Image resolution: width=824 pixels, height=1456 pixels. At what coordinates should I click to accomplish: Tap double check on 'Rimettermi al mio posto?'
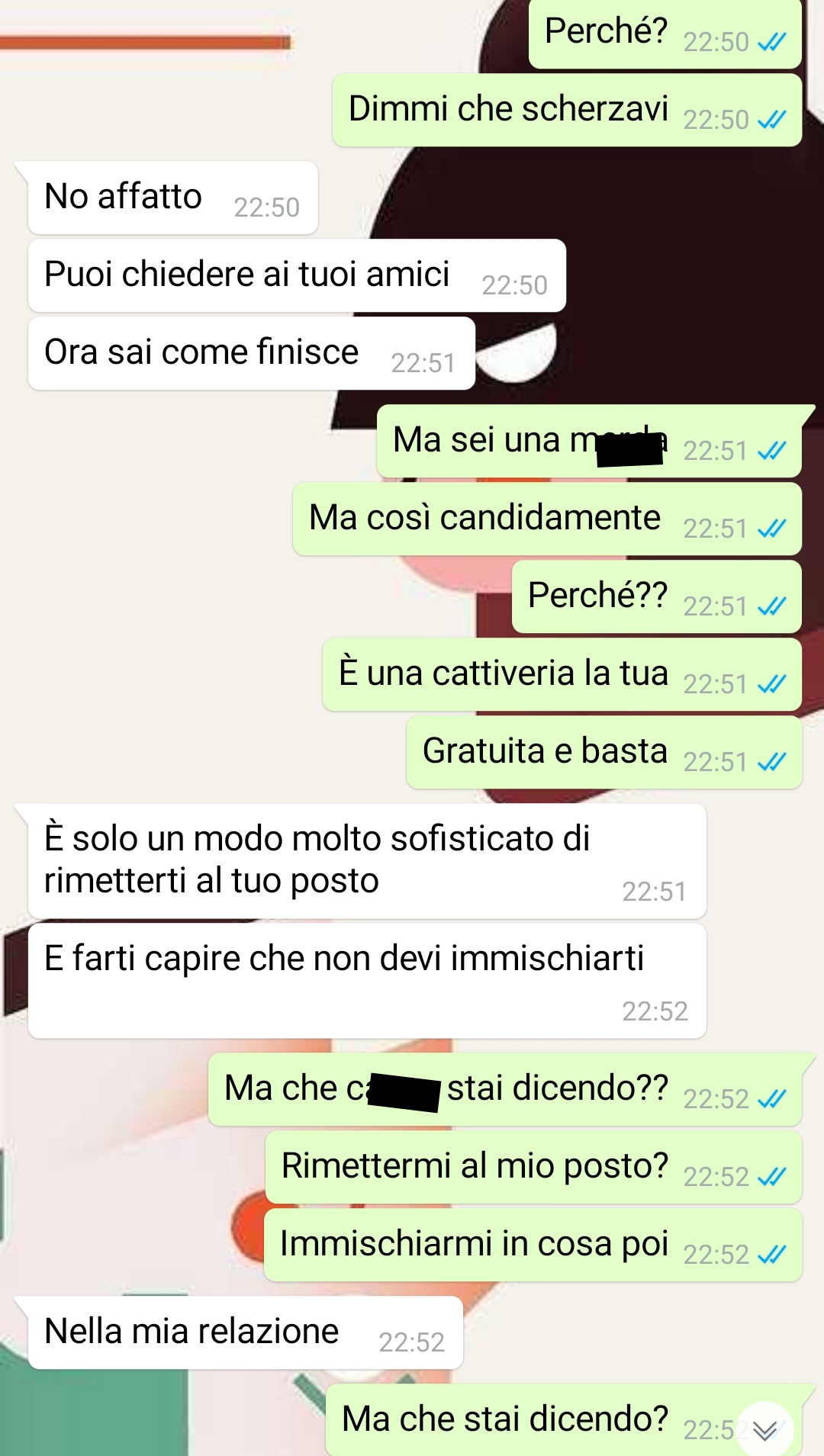pyautogui.click(x=771, y=1177)
